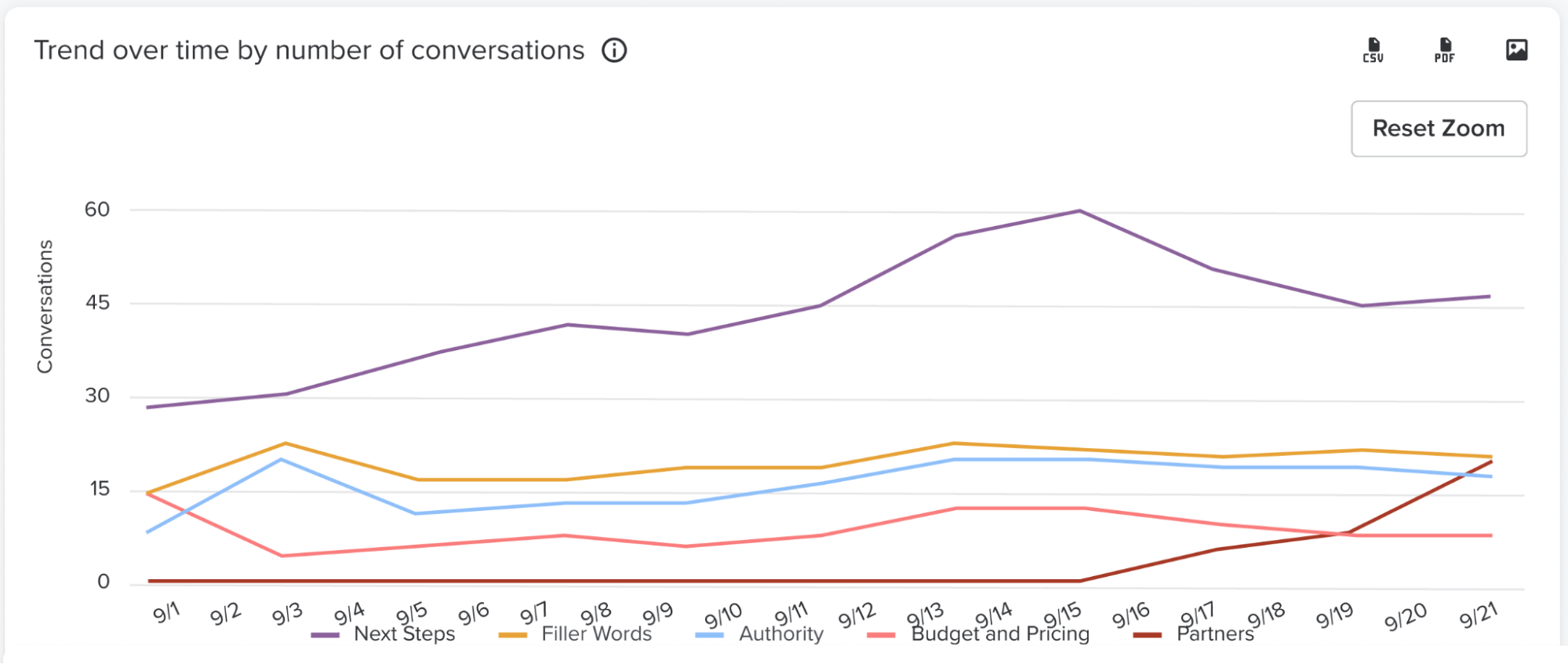Image resolution: width=1568 pixels, height=664 pixels.
Task: Toggle Budget and Pricing legend entry
Action: (x=1000, y=634)
